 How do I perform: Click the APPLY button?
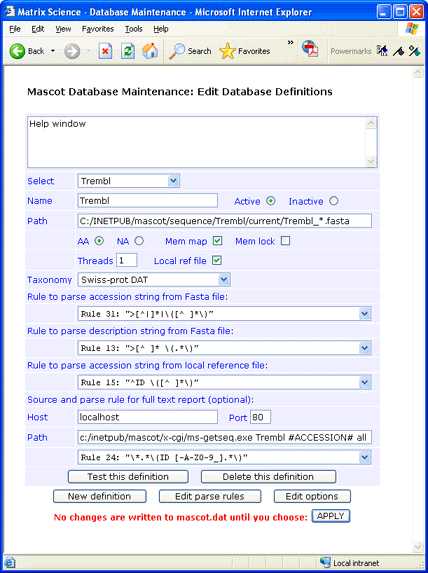[331, 516]
